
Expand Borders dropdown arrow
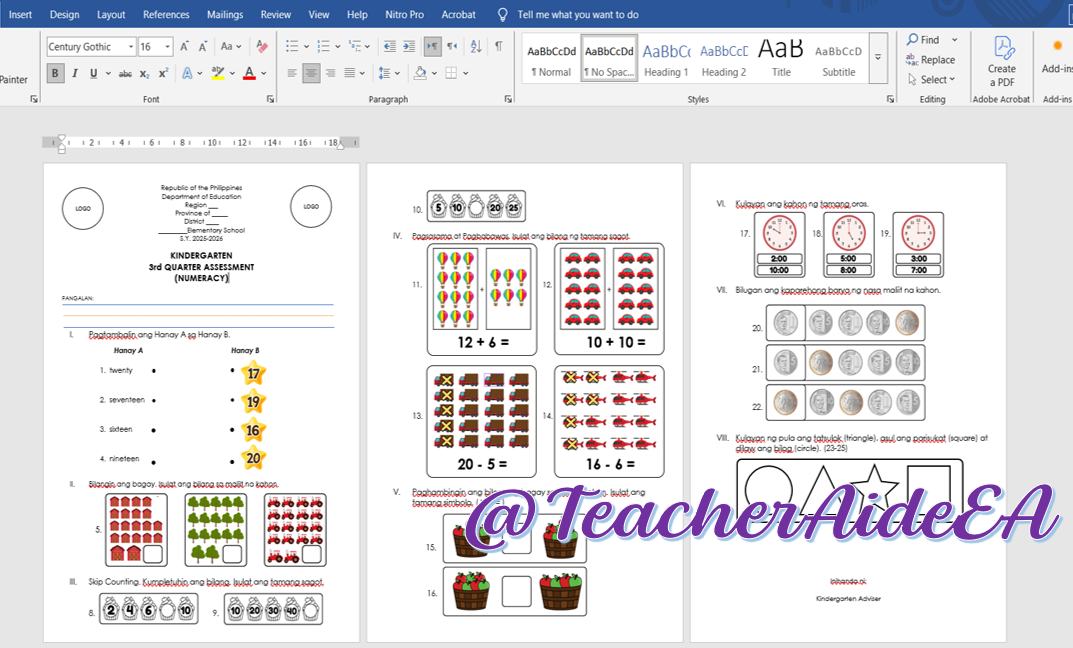(466, 73)
